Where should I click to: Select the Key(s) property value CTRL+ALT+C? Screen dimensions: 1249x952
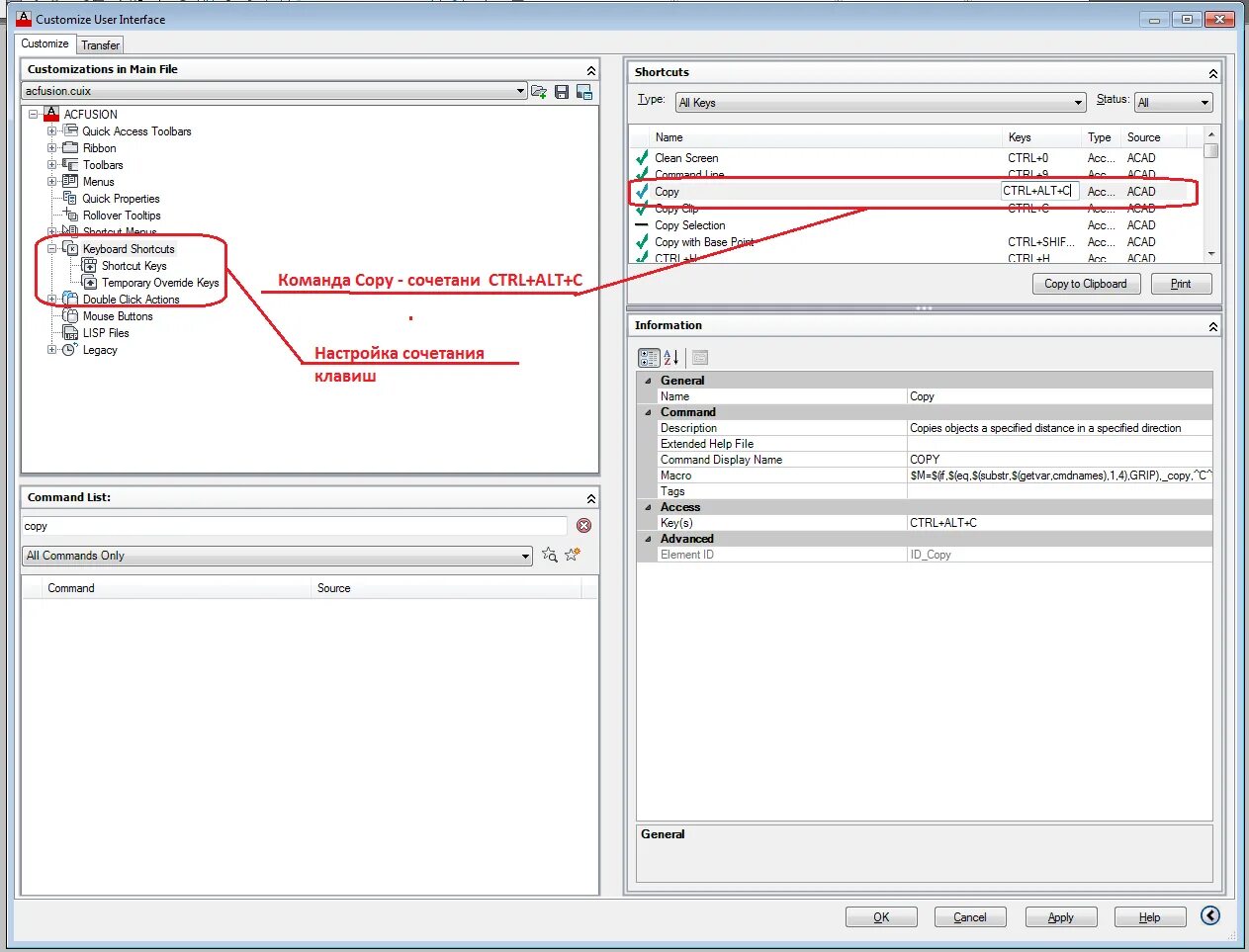coord(1059,523)
